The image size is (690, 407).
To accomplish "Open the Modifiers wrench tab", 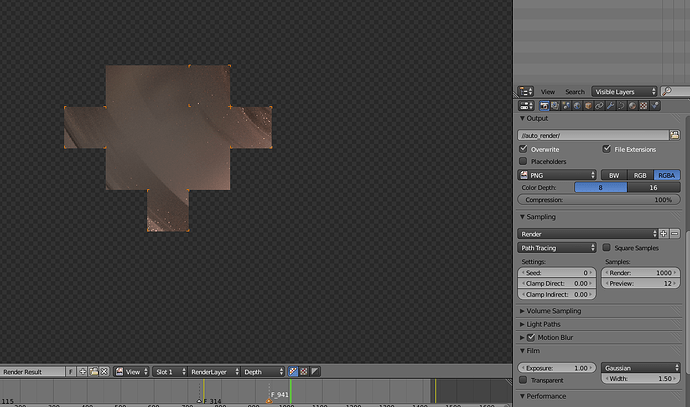I will click(x=610, y=106).
